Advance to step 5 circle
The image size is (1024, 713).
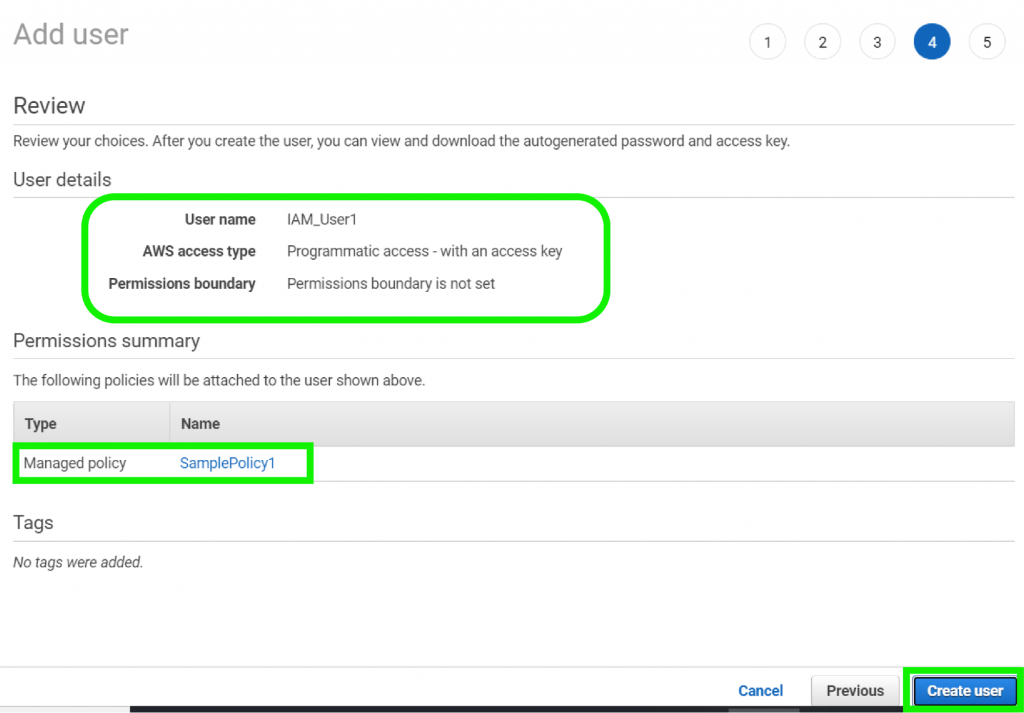(987, 42)
